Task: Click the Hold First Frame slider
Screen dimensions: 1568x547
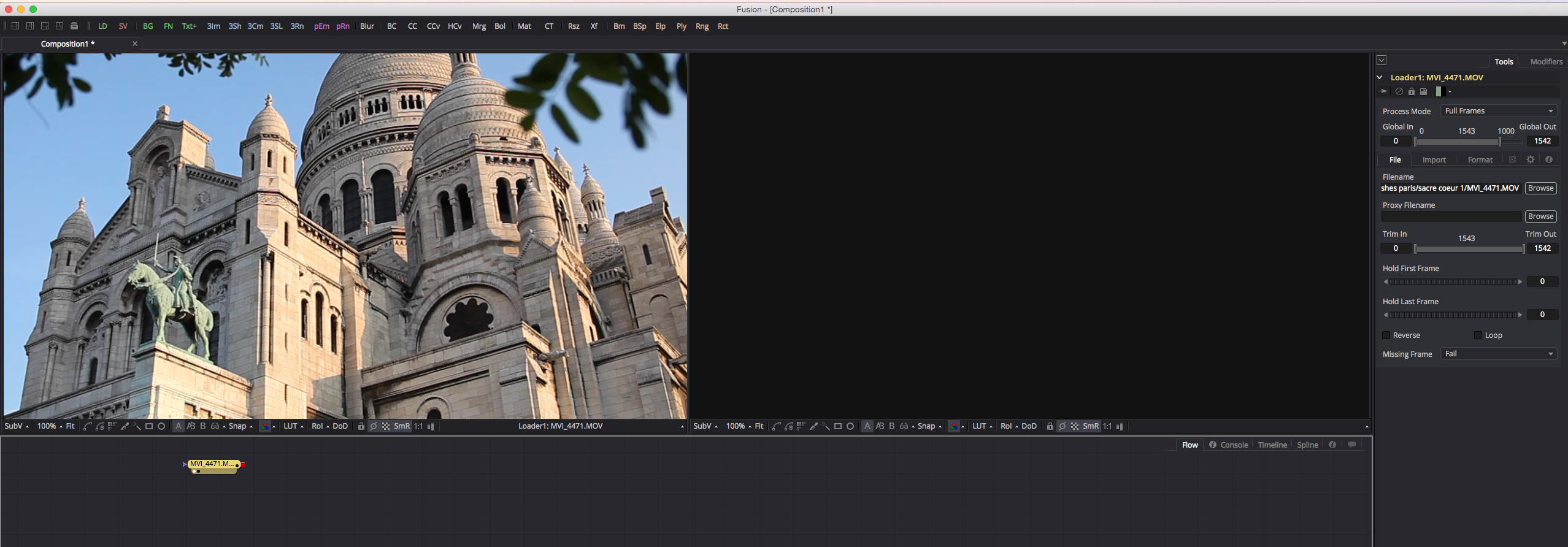Action: pos(1453,281)
